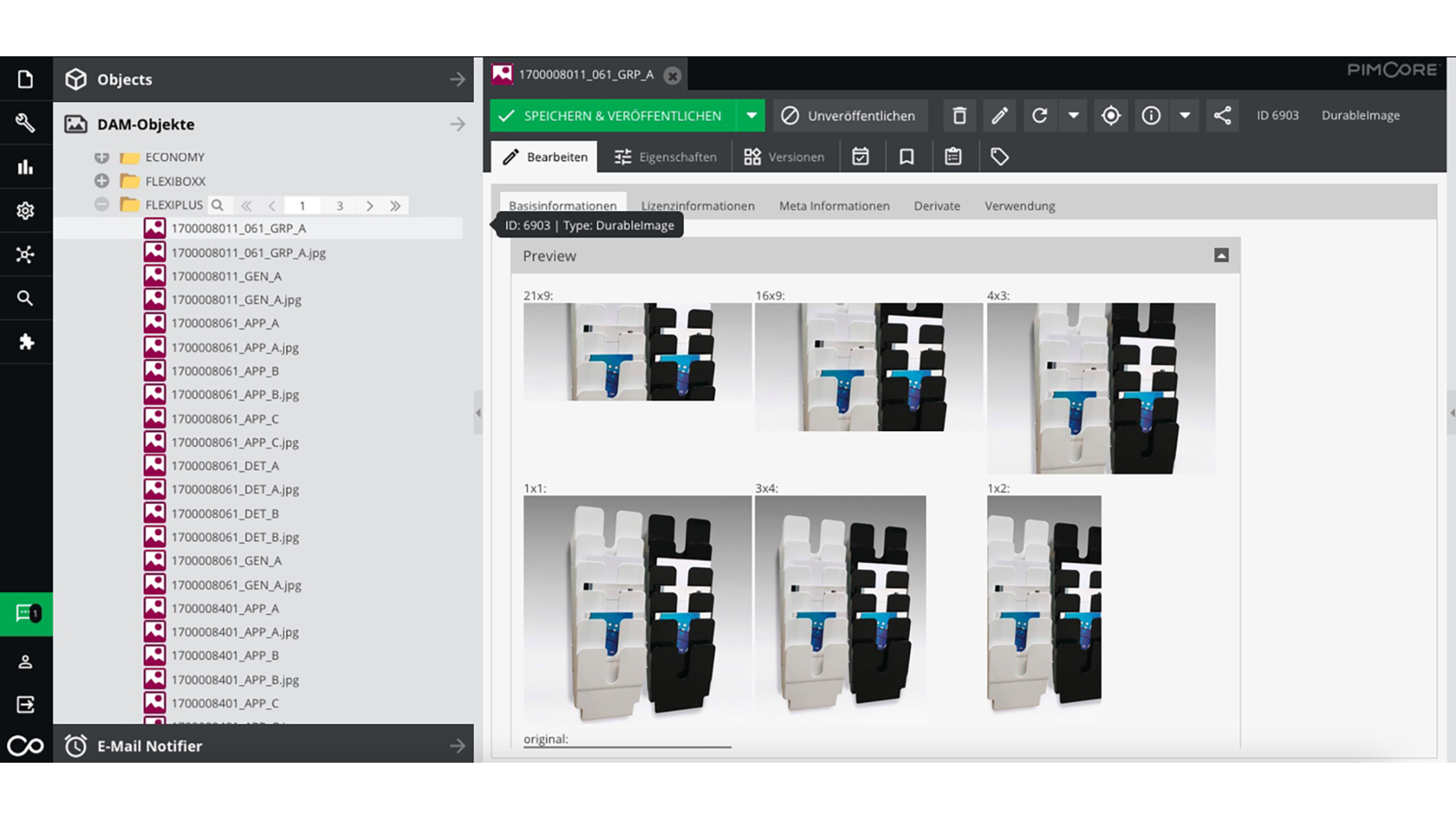
Task: Reload the asset with the refresh icon
Action: point(1040,115)
